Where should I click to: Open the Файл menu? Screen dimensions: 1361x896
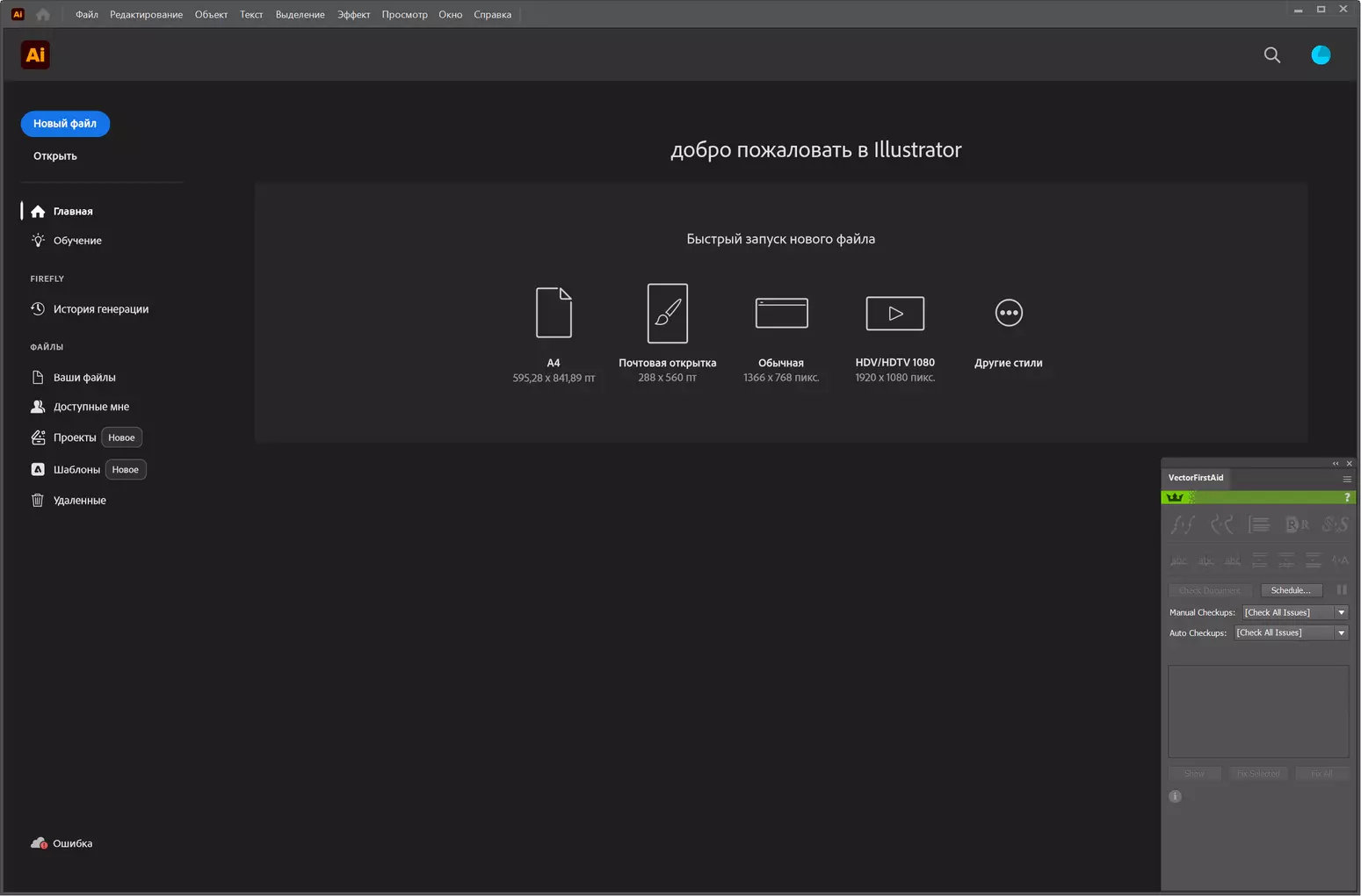click(x=87, y=14)
